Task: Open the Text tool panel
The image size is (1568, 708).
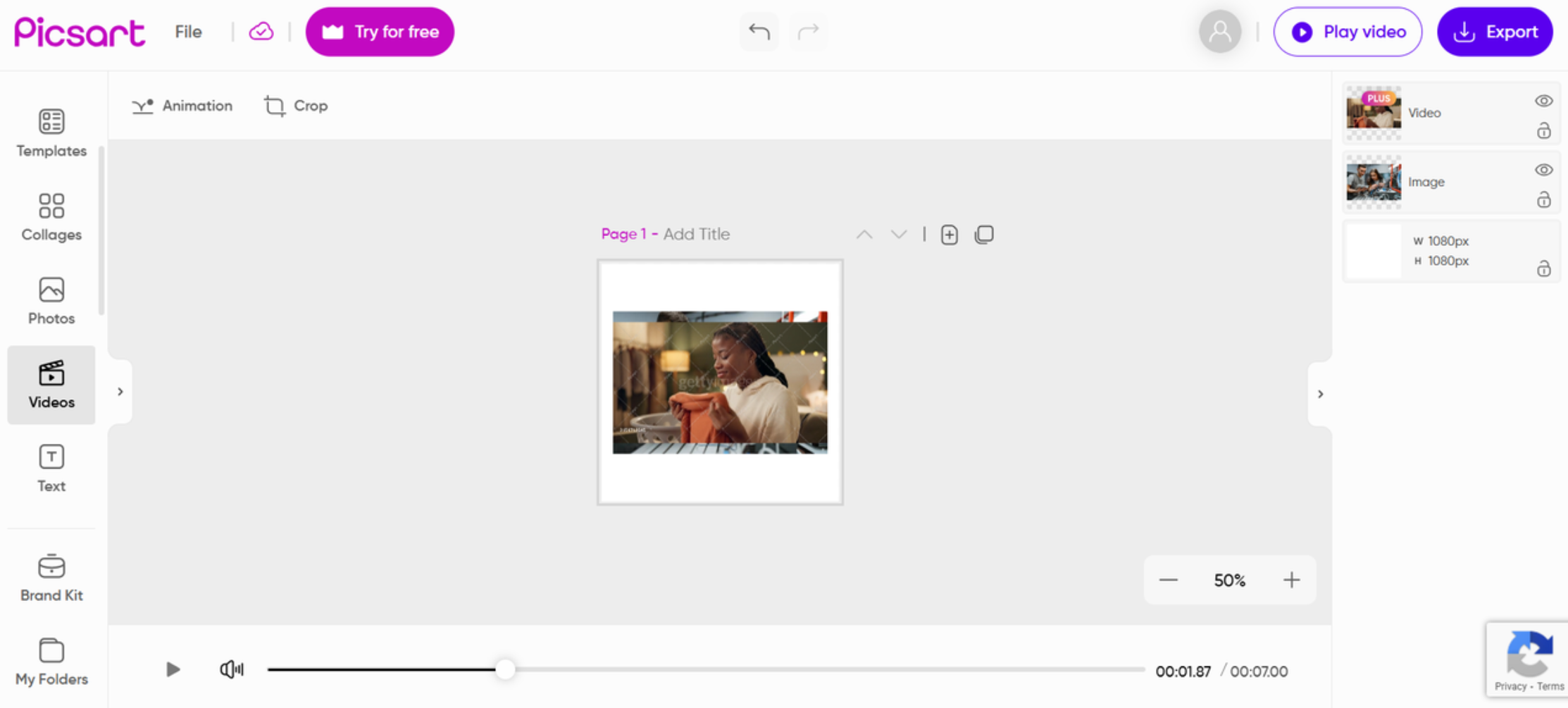Action: click(x=51, y=468)
